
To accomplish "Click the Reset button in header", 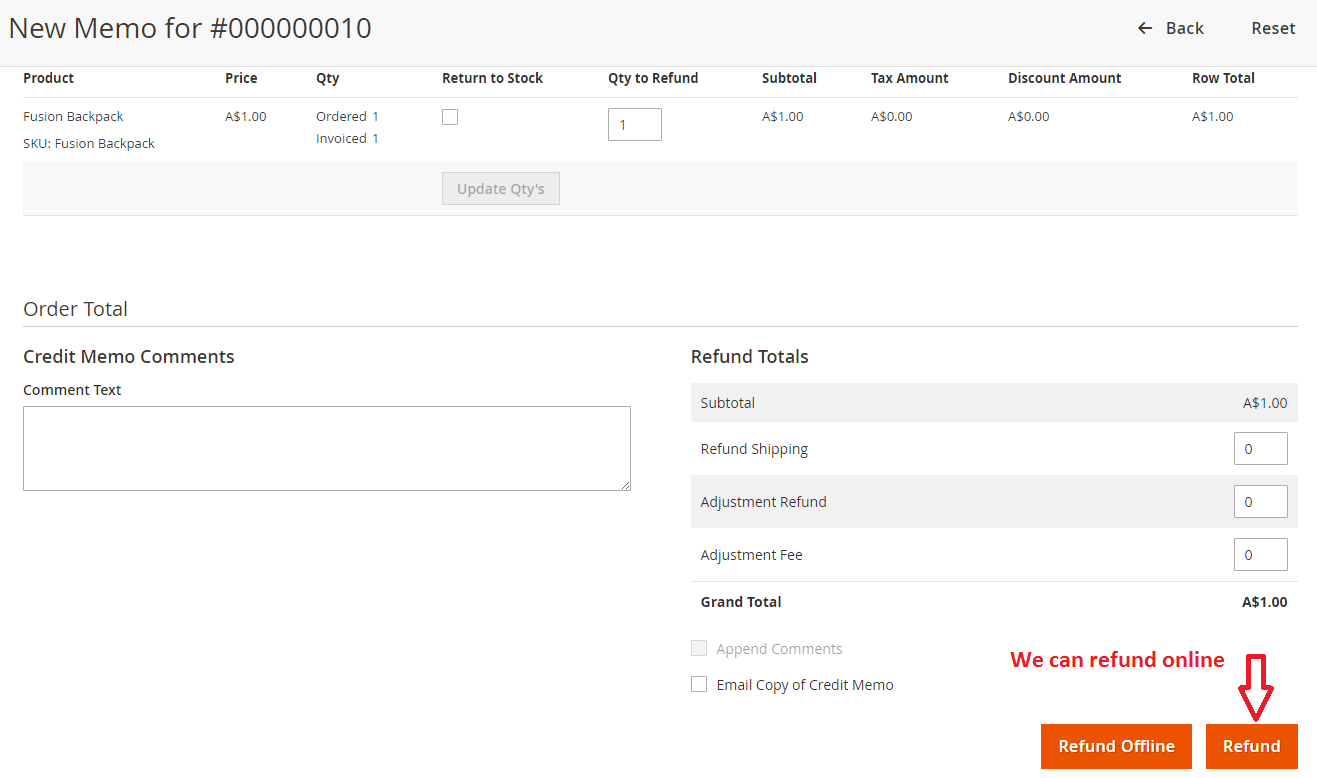I will [1273, 28].
